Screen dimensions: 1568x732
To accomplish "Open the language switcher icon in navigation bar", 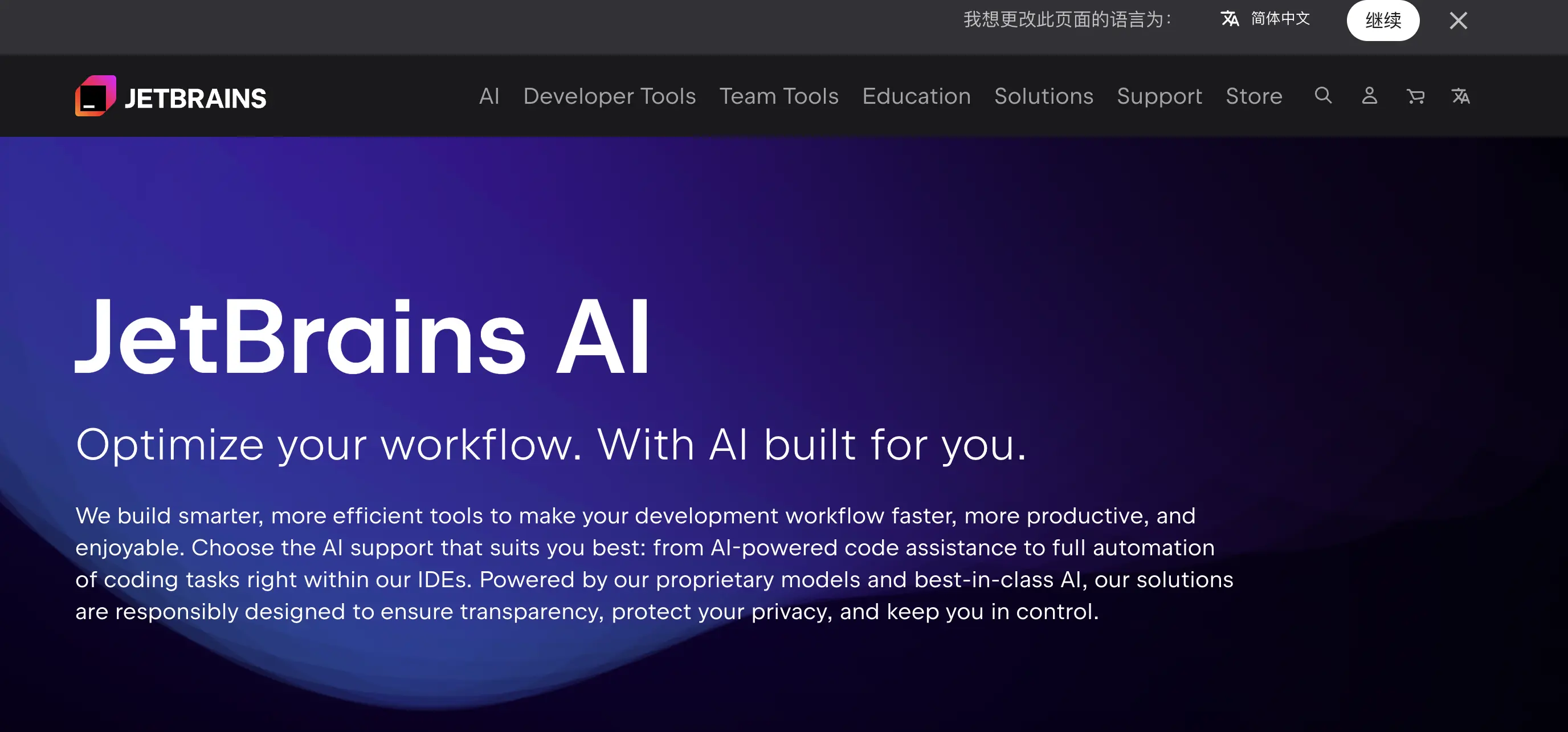I will (x=1461, y=96).
